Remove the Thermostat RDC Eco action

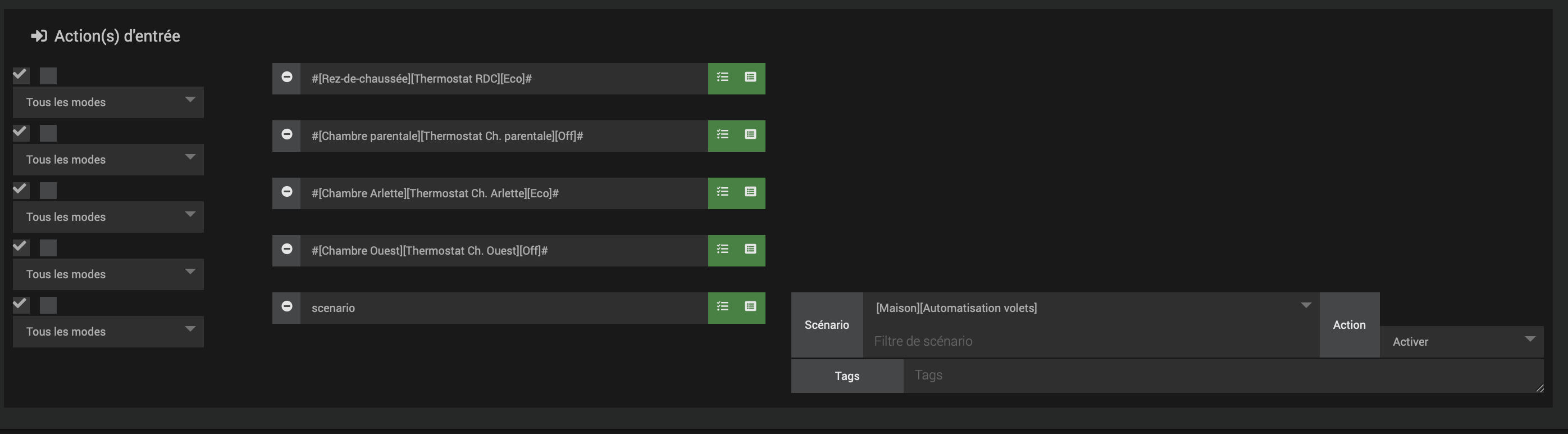tap(286, 78)
